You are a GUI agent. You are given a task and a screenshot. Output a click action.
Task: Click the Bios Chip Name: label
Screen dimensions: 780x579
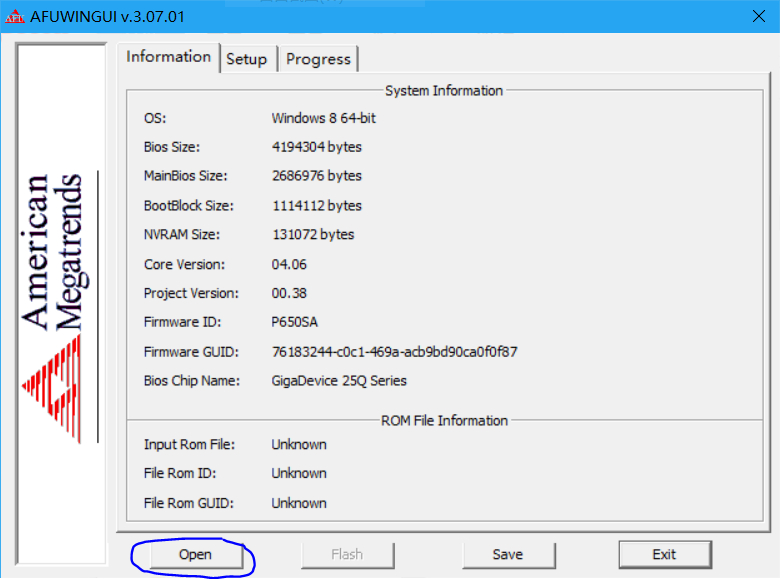192,381
